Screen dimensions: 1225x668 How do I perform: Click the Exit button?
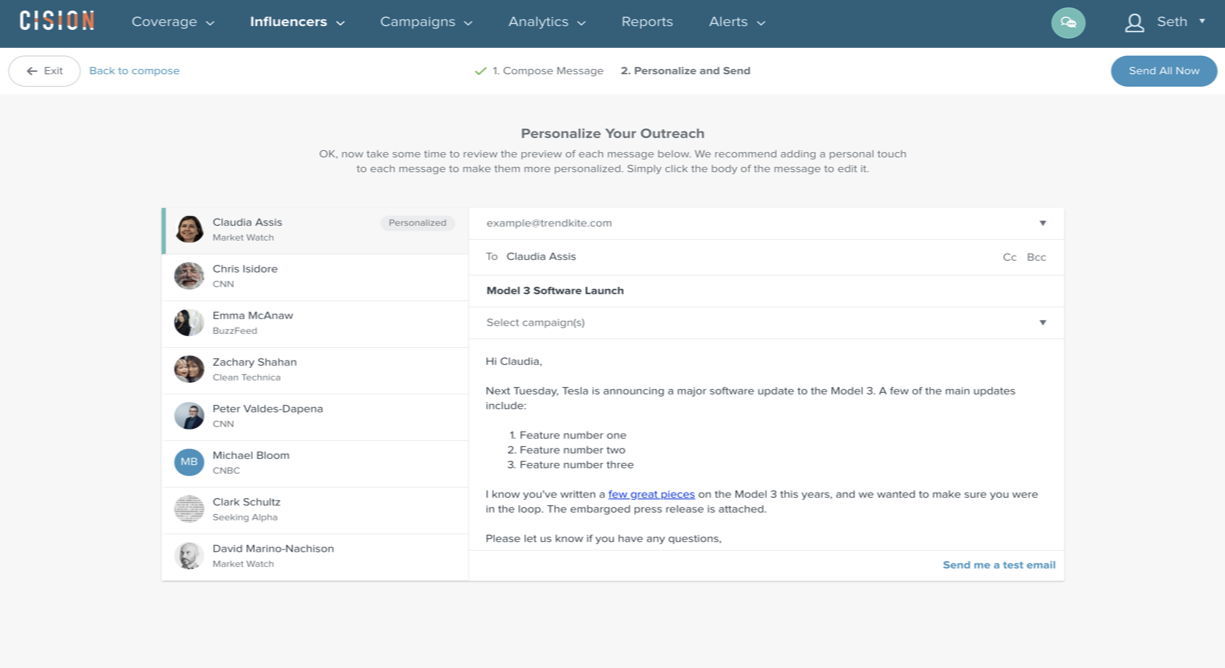pos(44,71)
